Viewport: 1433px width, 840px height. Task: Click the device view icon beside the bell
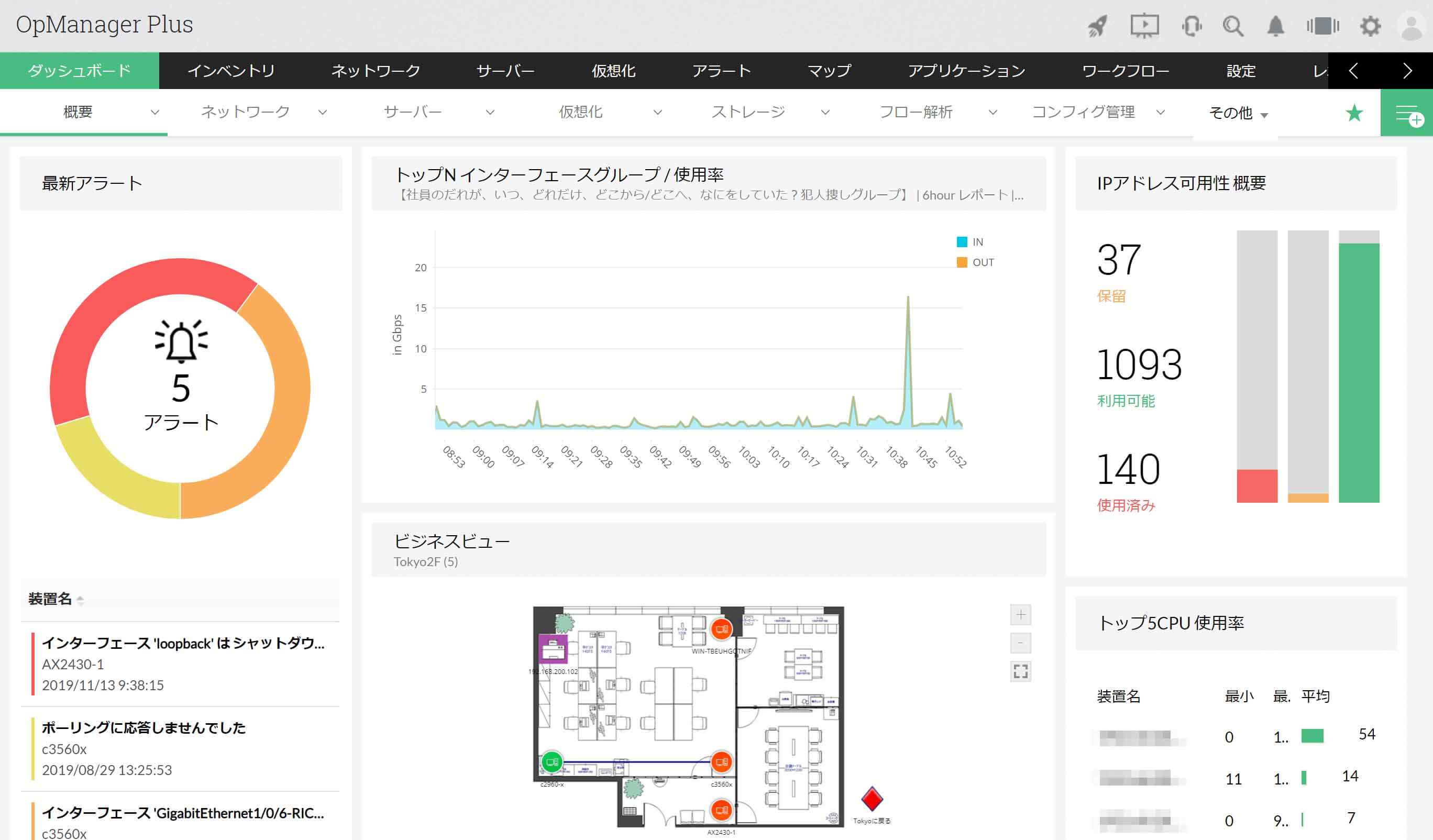pos(1322,26)
